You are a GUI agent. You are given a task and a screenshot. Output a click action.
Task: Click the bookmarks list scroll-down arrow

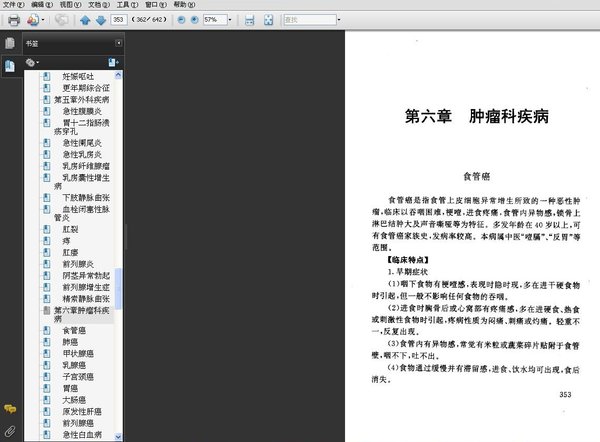coord(118,436)
